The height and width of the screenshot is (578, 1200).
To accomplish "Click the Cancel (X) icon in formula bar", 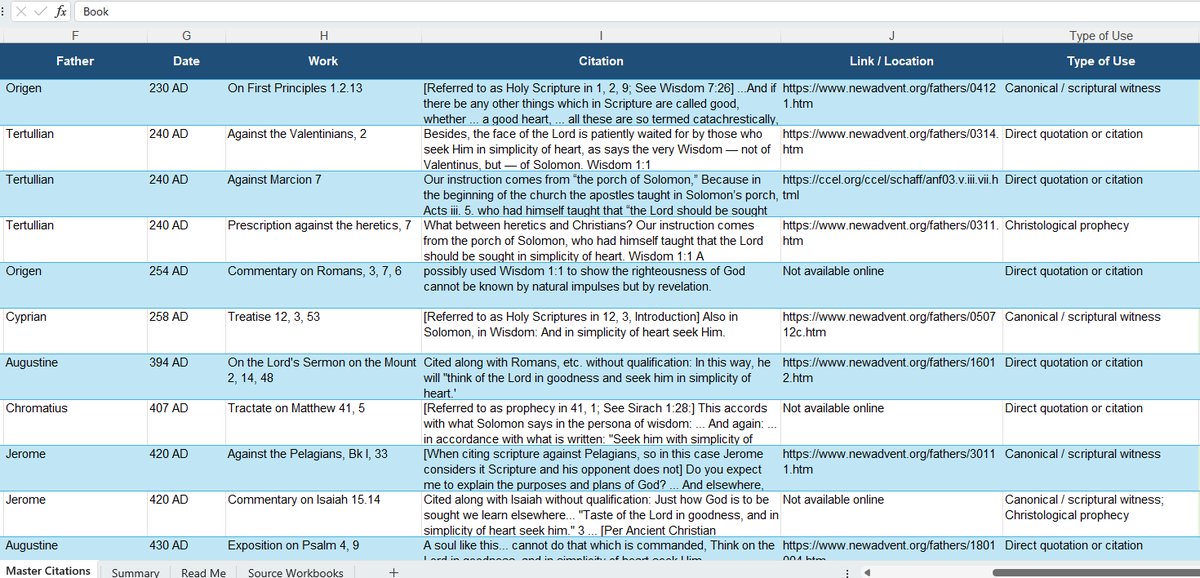I will point(22,12).
